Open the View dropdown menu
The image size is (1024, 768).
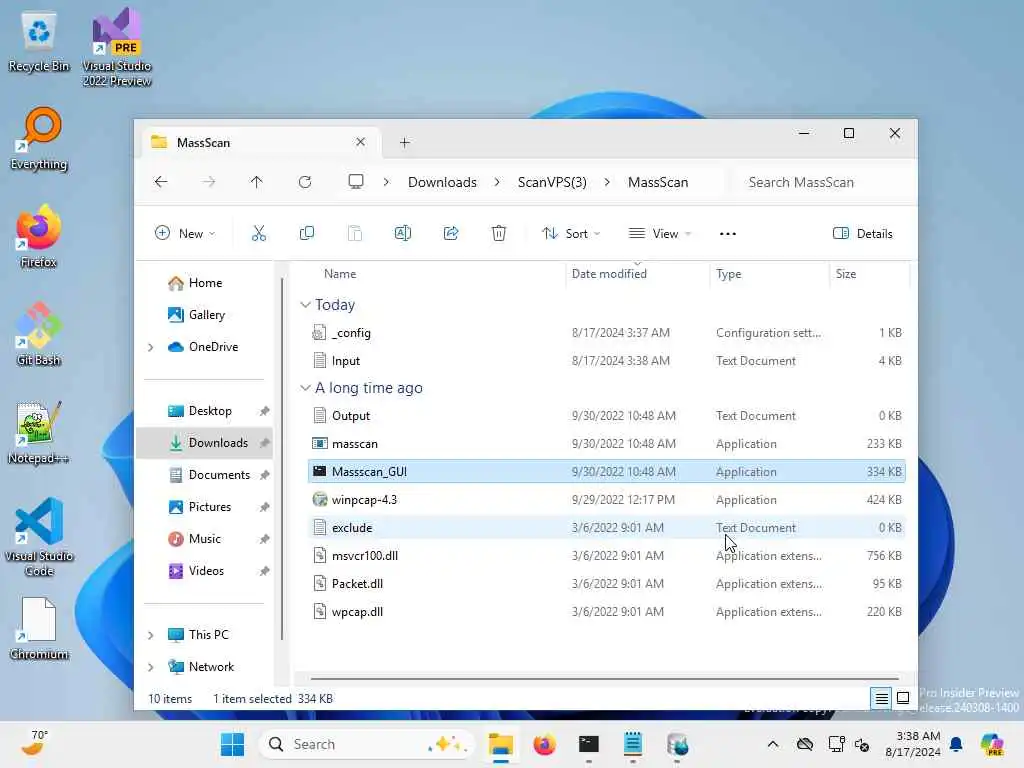[x=659, y=233]
